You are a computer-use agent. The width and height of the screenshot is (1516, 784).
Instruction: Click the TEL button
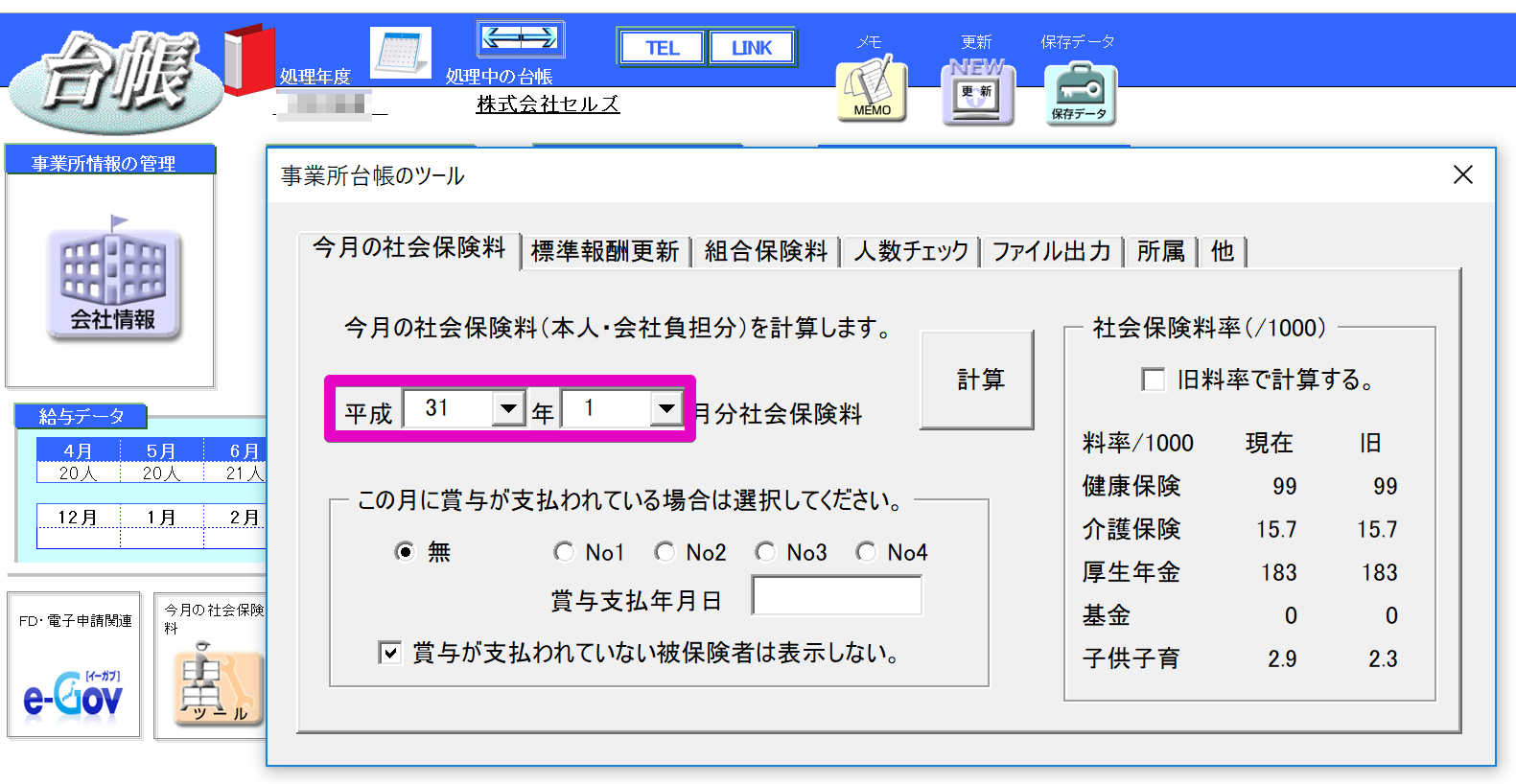pyautogui.click(x=662, y=47)
